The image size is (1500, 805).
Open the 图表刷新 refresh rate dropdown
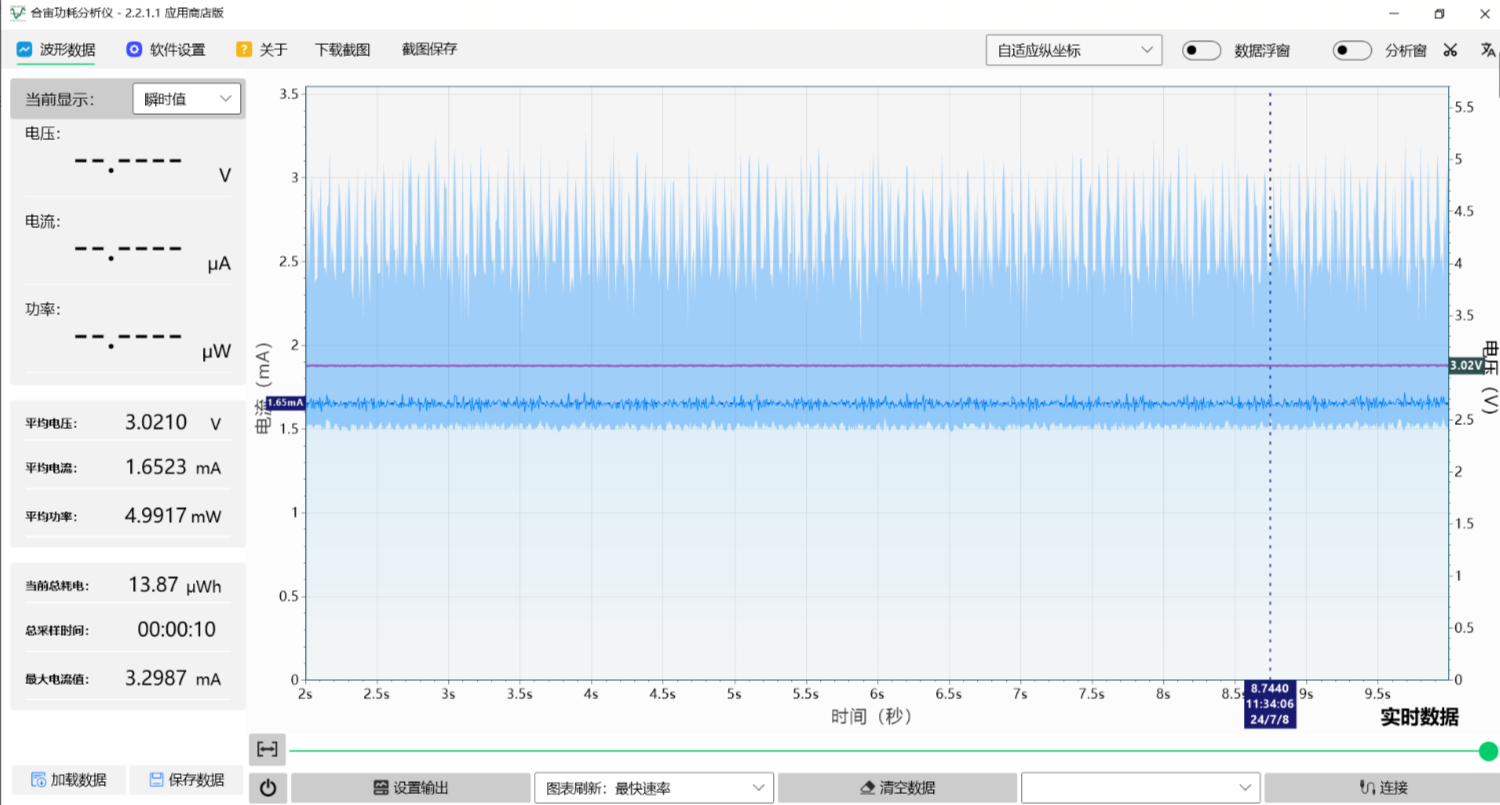654,788
